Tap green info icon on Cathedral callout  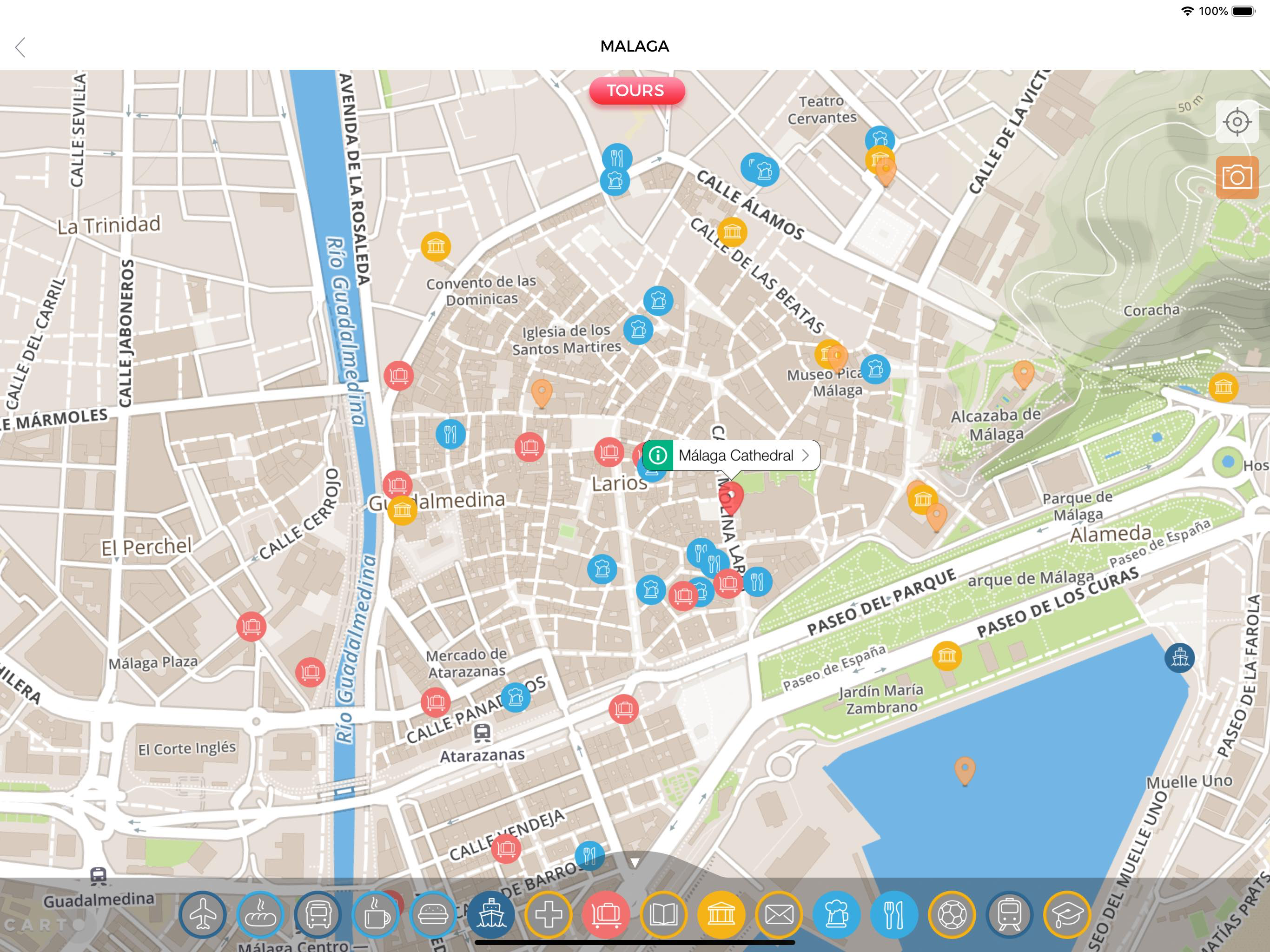point(658,456)
